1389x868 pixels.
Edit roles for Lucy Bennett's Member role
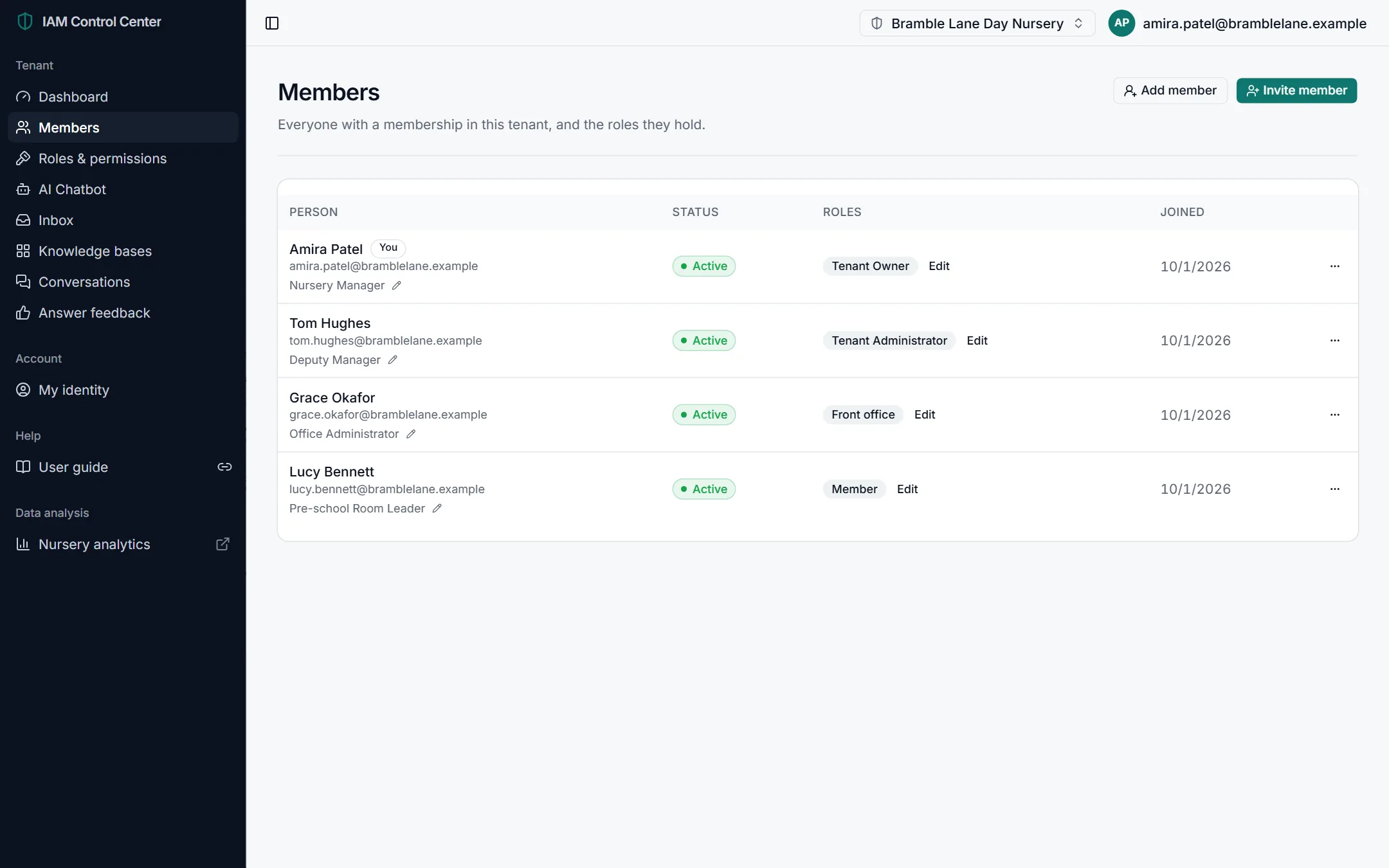coord(907,489)
